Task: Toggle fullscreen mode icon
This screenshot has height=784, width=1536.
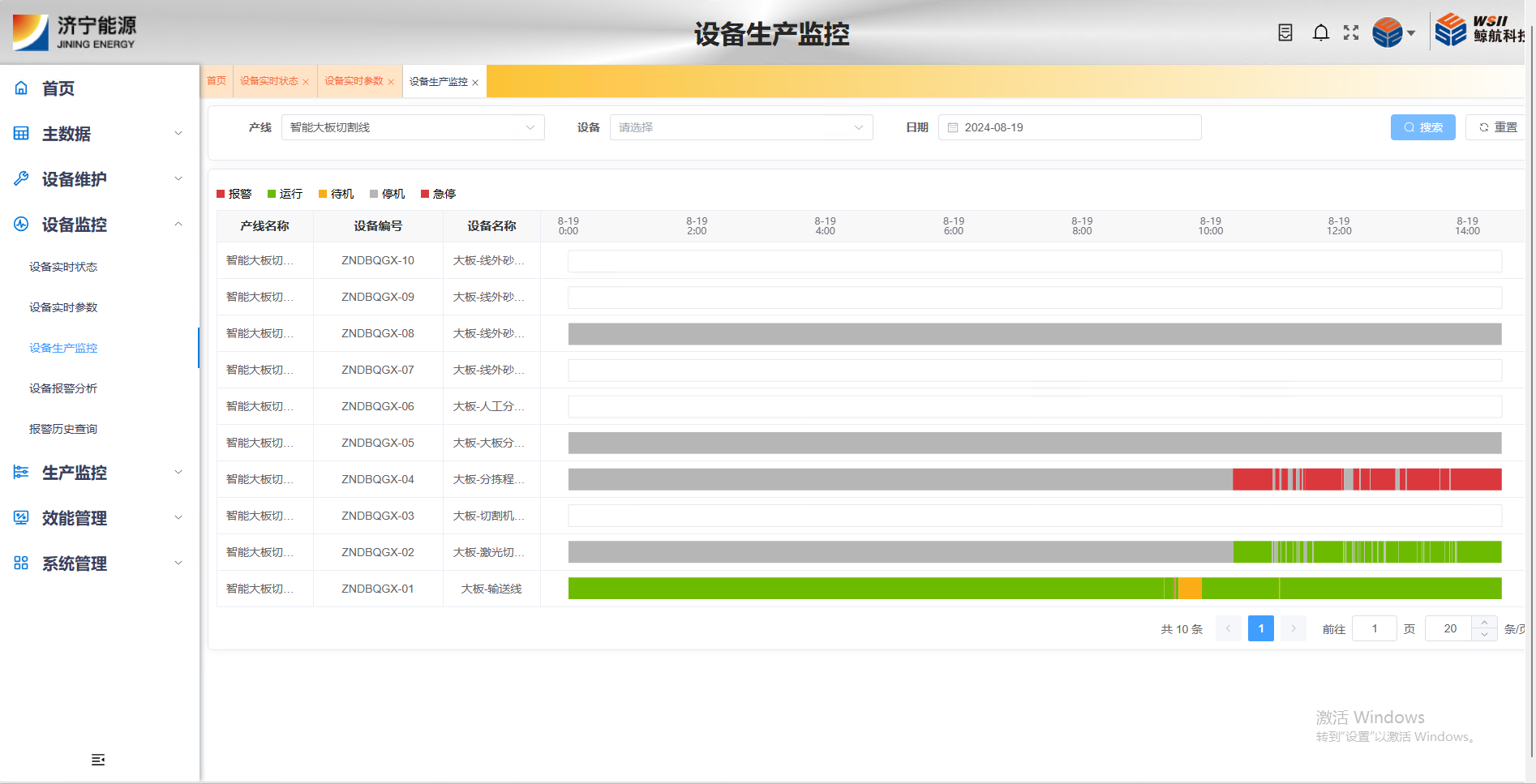Action: [x=1351, y=32]
